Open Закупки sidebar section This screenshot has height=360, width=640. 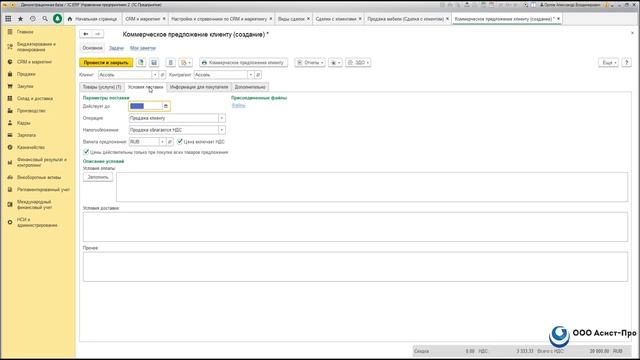pos(25,86)
